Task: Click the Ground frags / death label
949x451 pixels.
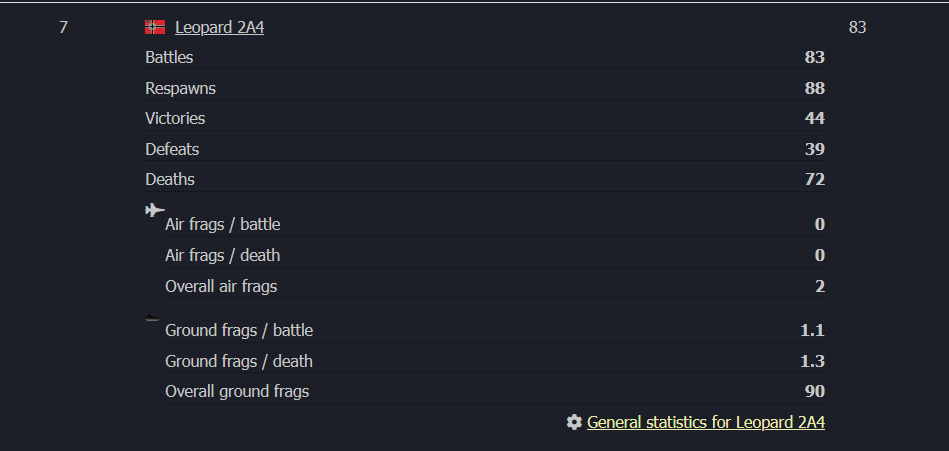Action: tap(239, 361)
